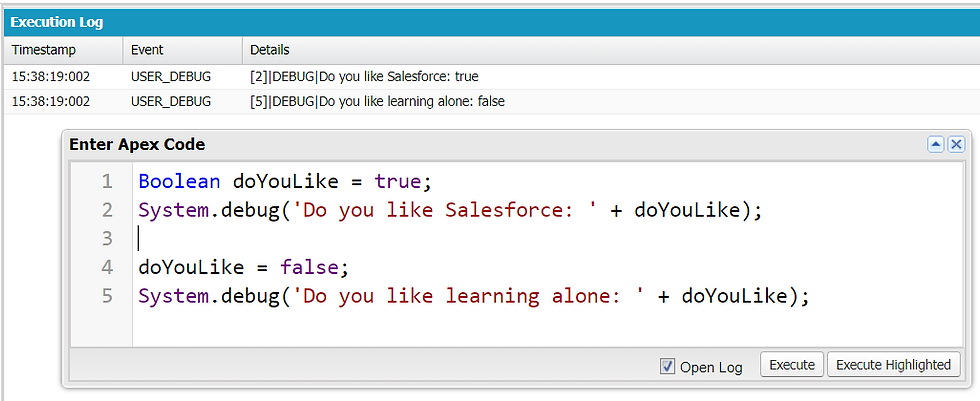Place the cursor in the 'Boolean doYouLike = true;' line
The height and width of the screenshot is (401, 980).
coord(285,182)
